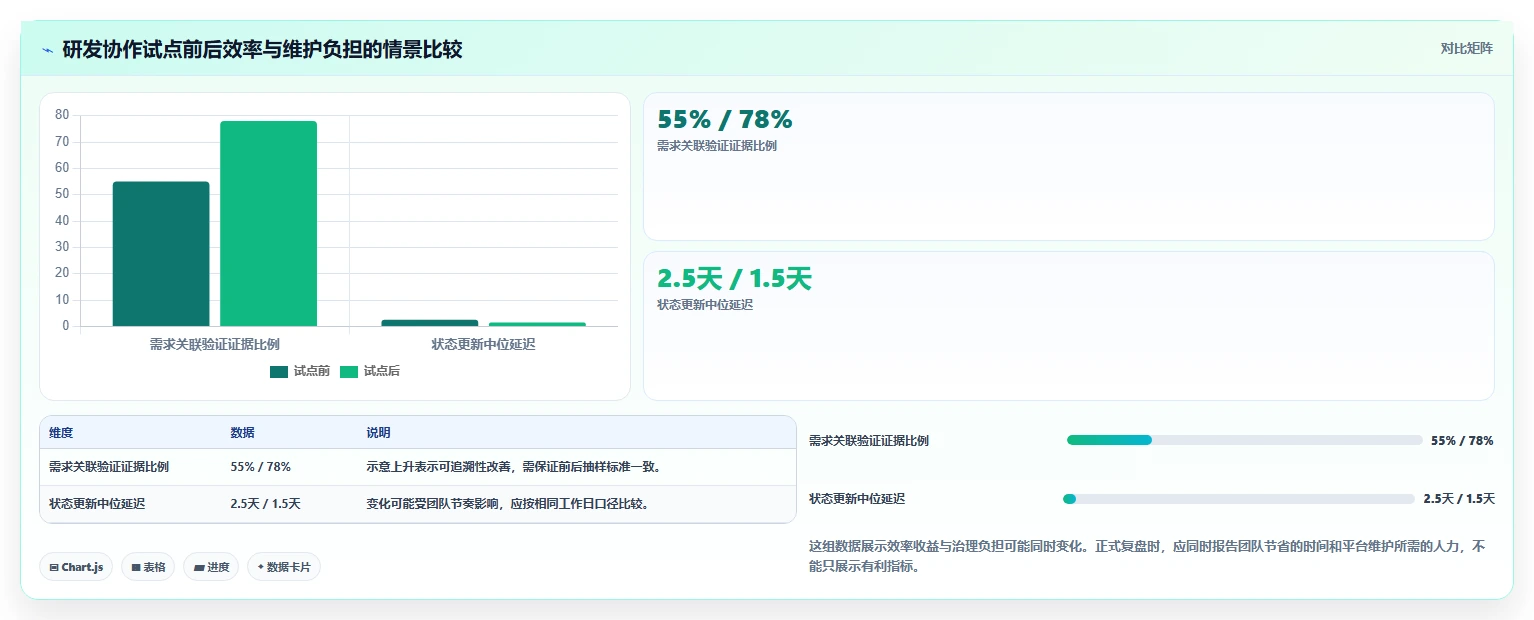
Task: Click the 2.5天 / 1.5天 value beside progress bar
Action: [1459, 499]
